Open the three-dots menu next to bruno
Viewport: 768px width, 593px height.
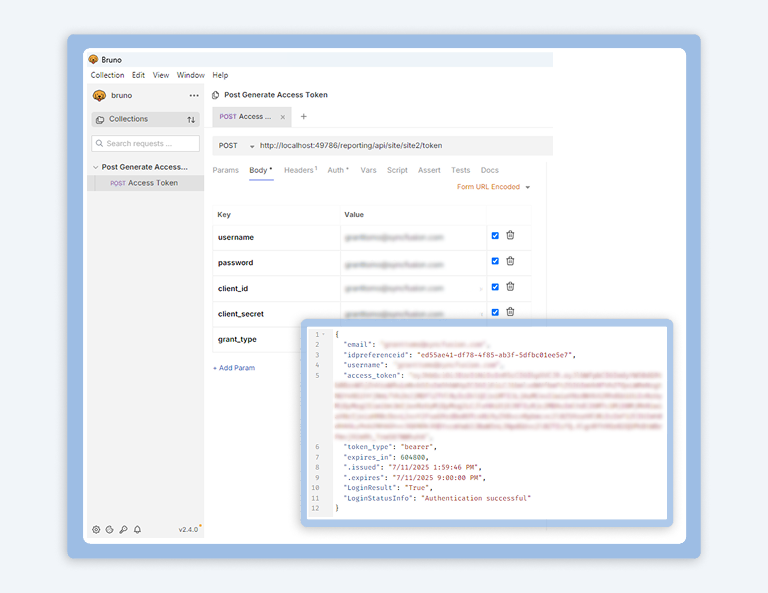pyautogui.click(x=194, y=95)
